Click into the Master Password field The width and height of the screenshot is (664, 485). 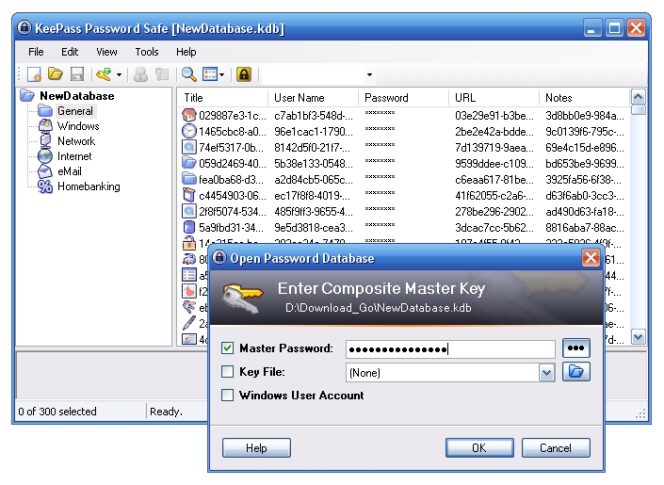pyautogui.click(x=450, y=349)
